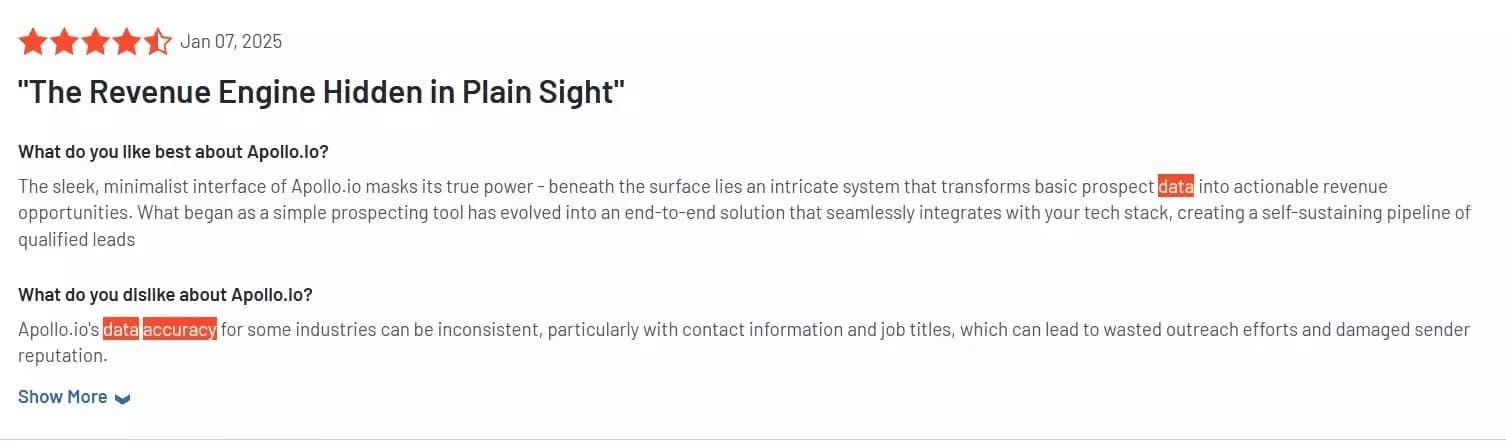Image resolution: width=1506 pixels, height=447 pixels.
Task: Click the first rating star
Action: pyautogui.click(x=32, y=42)
